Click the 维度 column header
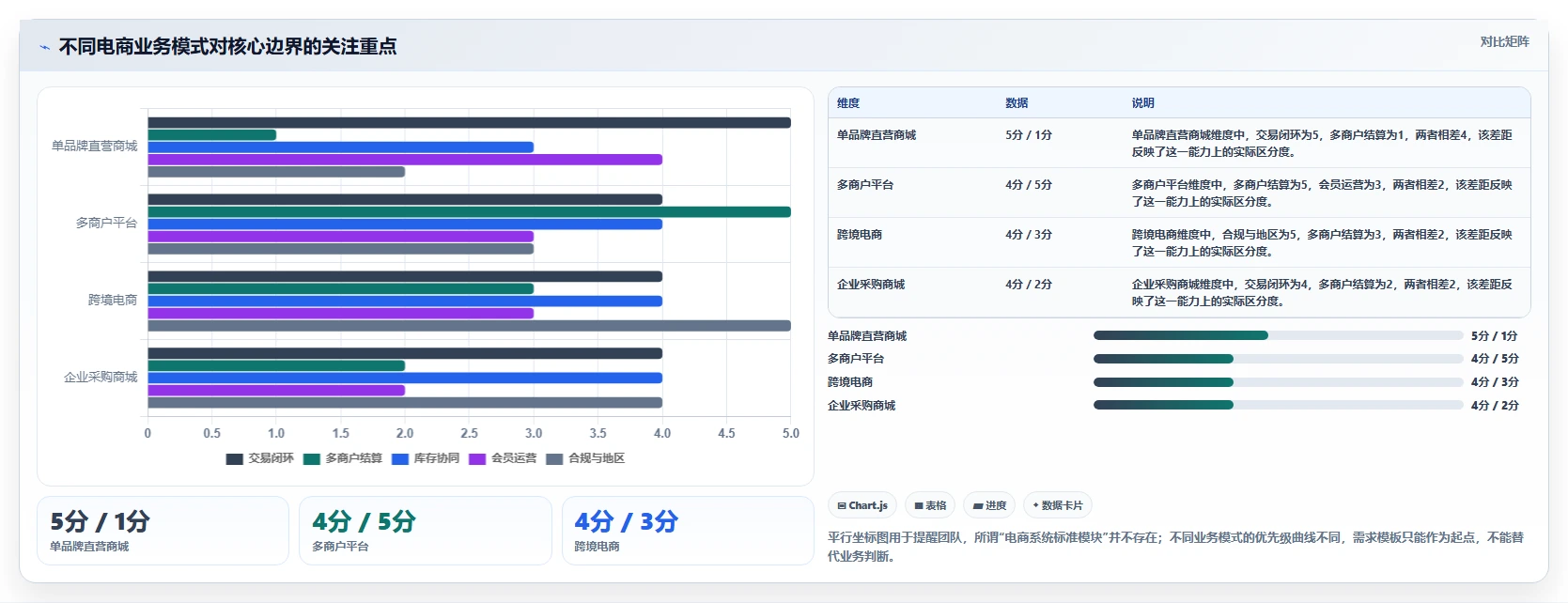Viewport: 1568px width, 603px height. tap(848, 103)
